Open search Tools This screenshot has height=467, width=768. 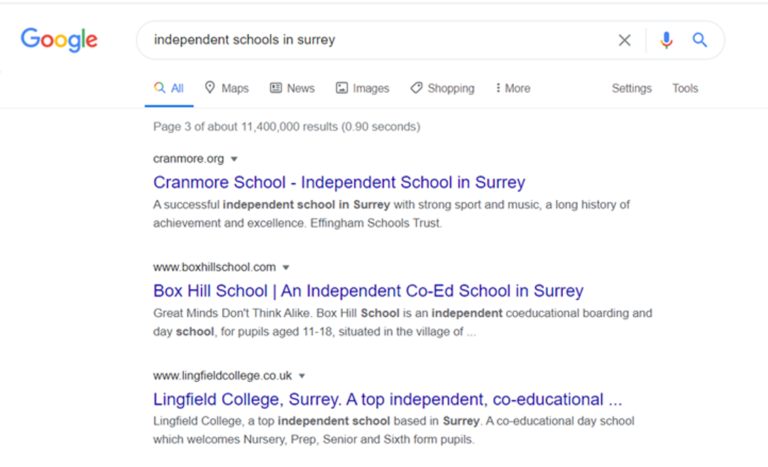click(x=685, y=88)
